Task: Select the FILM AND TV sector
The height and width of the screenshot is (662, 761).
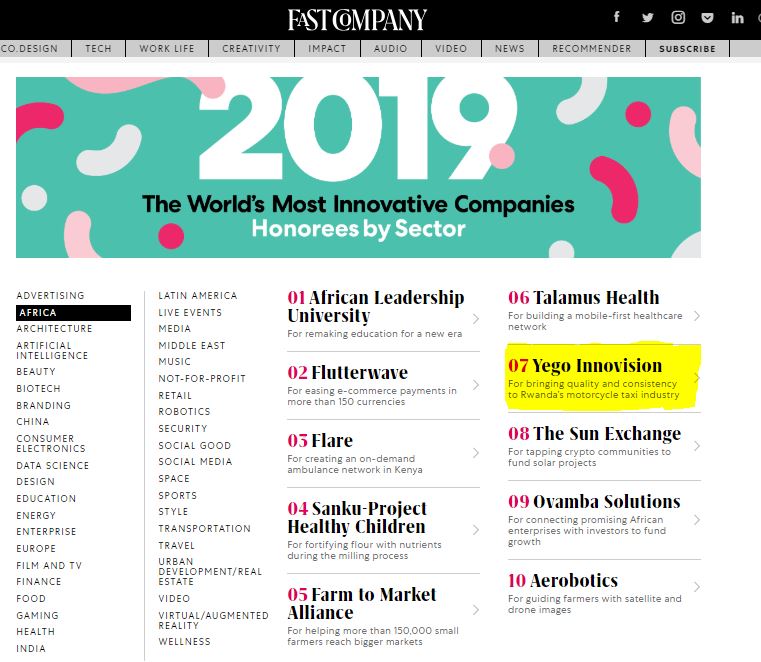Action: click(x=49, y=565)
